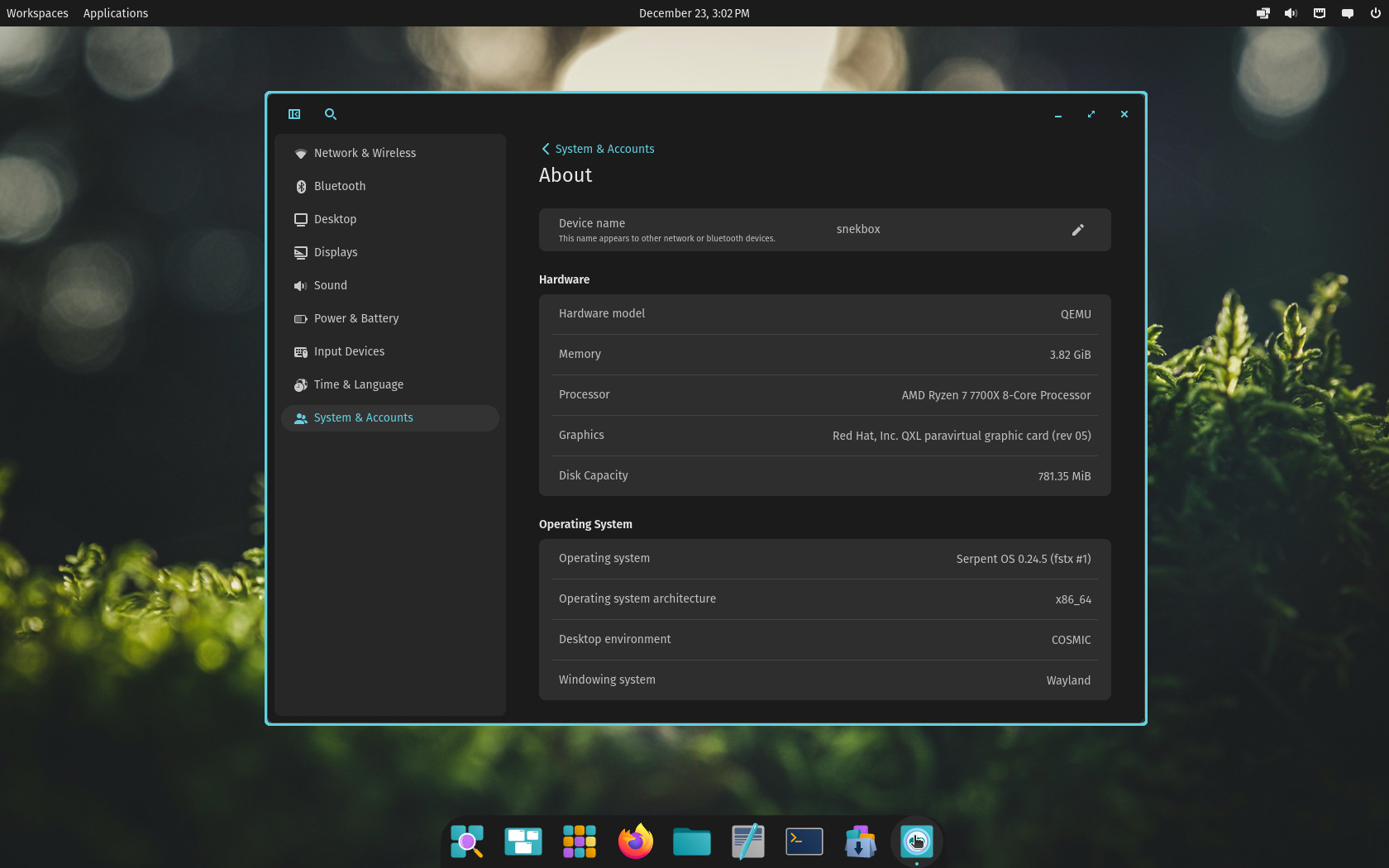This screenshot has width=1389, height=868.
Task: Click the x86_64 architecture value
Action: [x=1073, y=599]
